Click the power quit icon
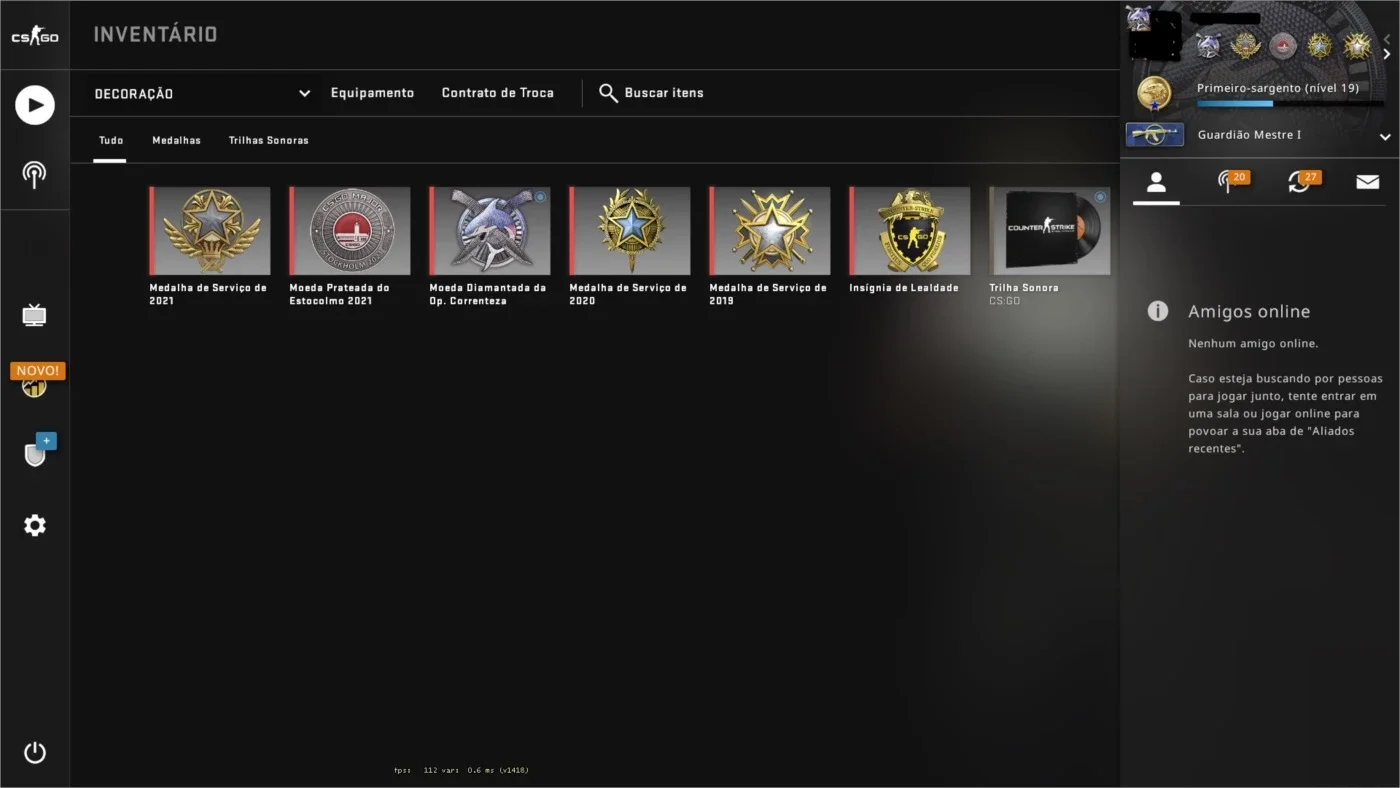The width and height of the screenshot is (1400, 788). pos(34,752)
